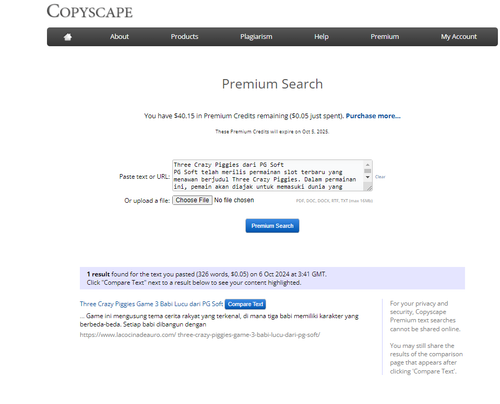Select the result snippet starting Game ini mengusung
Screen dimensions: 500x404
pyautogui.click(x=219, y=320)
